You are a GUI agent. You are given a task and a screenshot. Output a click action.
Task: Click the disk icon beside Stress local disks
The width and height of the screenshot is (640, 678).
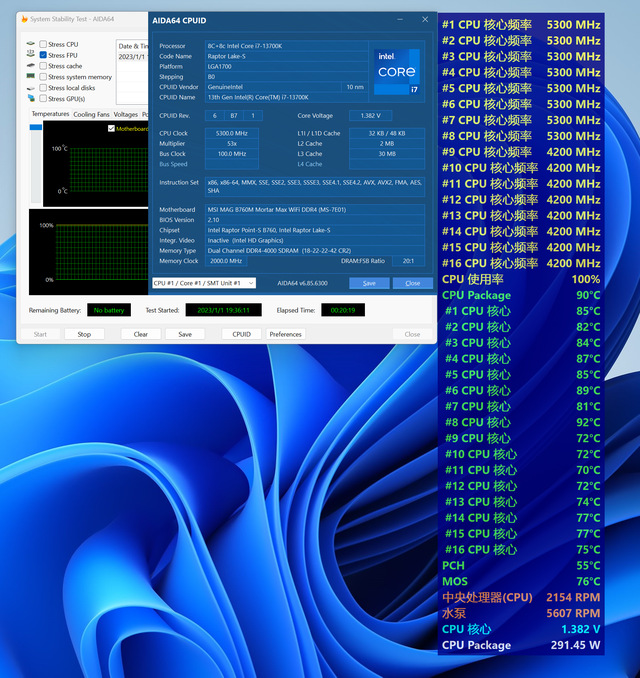coord(30,88)
